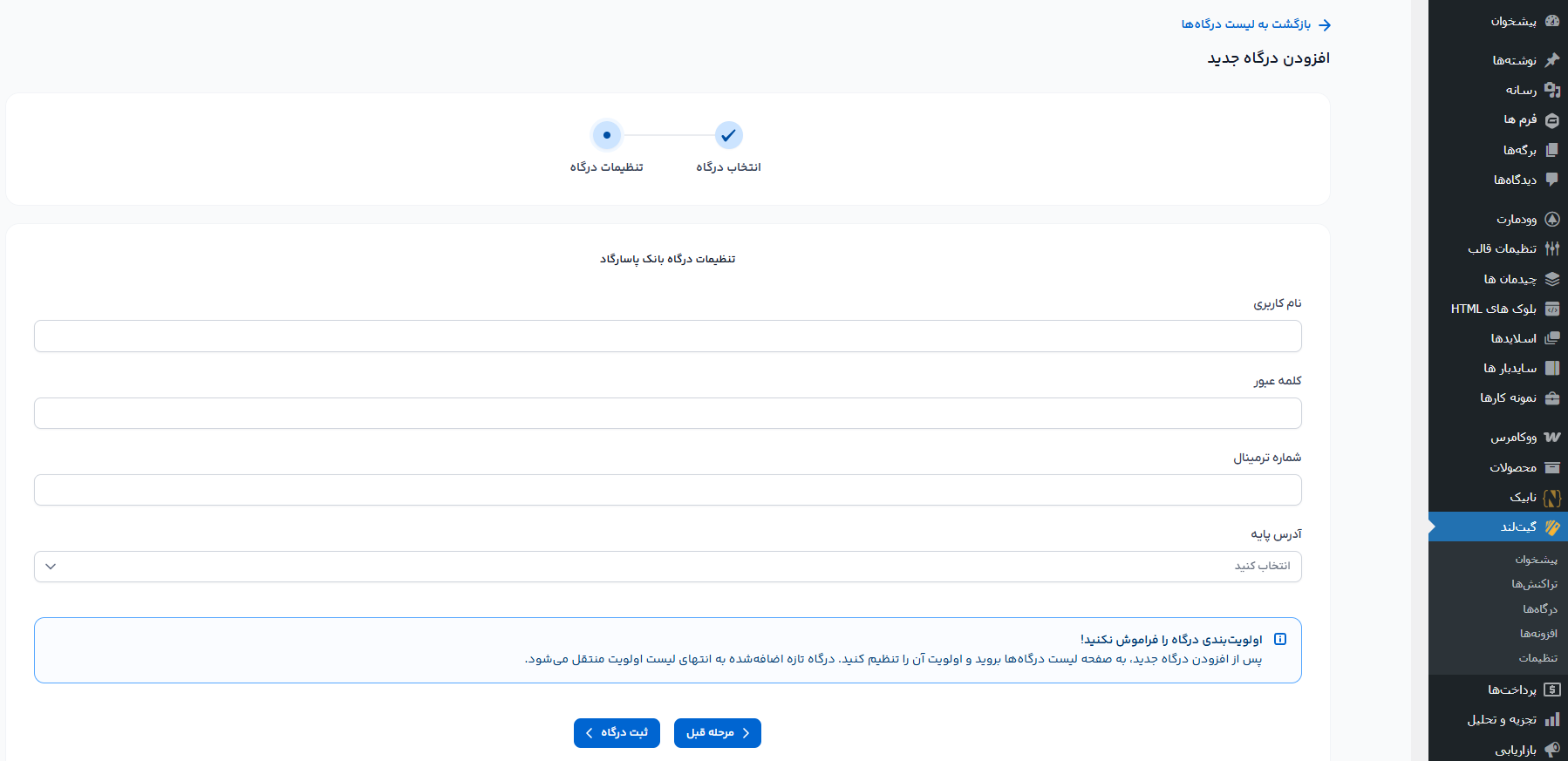Click the تنظیمات درگاه بانک پاسارگاد heading
This screenshot has height=761, width=1568.
point(668,259)
